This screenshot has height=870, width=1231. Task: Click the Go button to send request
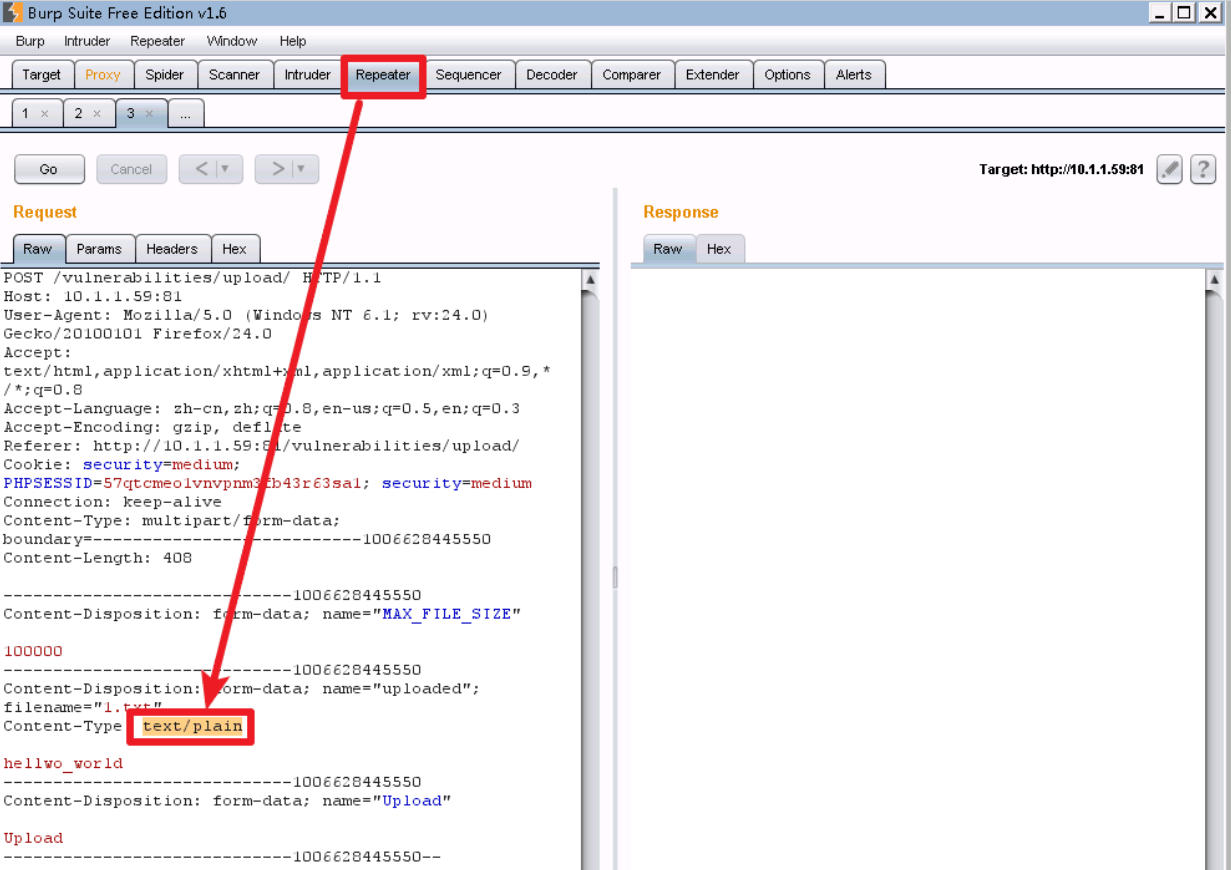48,169
